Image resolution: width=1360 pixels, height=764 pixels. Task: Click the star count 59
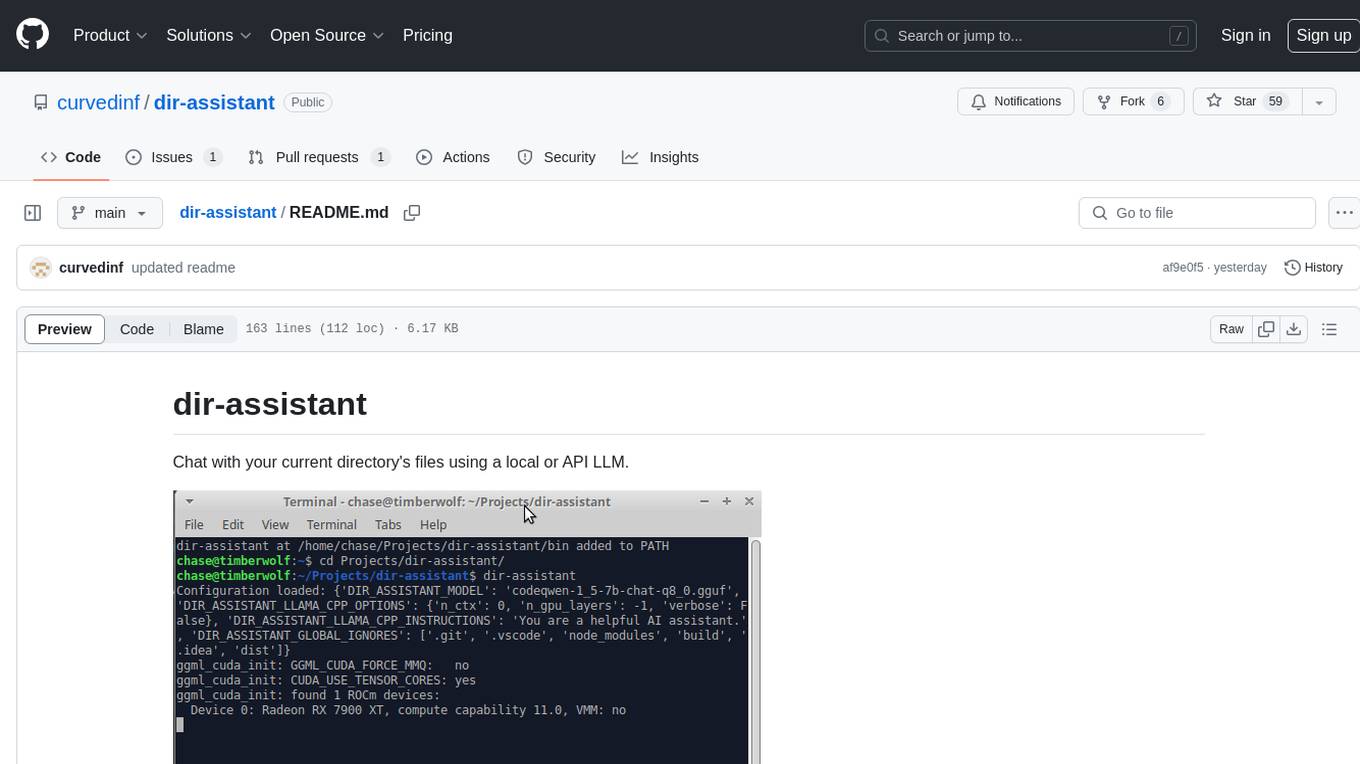point(1275,102)
